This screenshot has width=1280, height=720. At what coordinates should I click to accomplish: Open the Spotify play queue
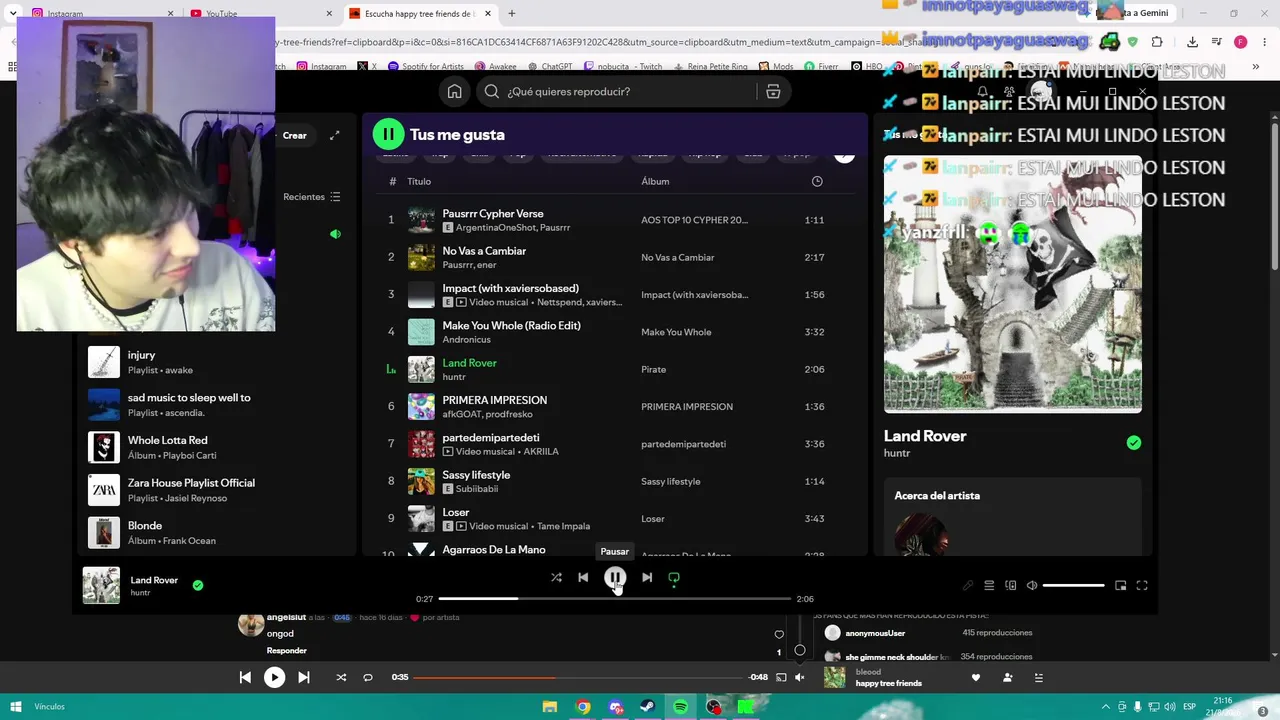pos(989,585)
